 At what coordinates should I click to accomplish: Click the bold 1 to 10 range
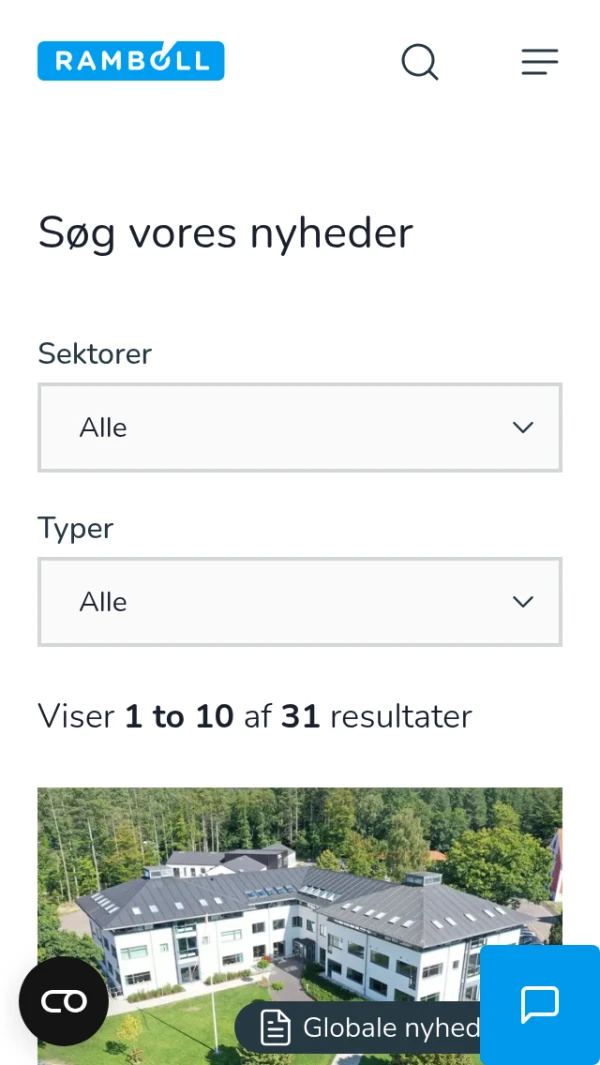click(179, 716)
